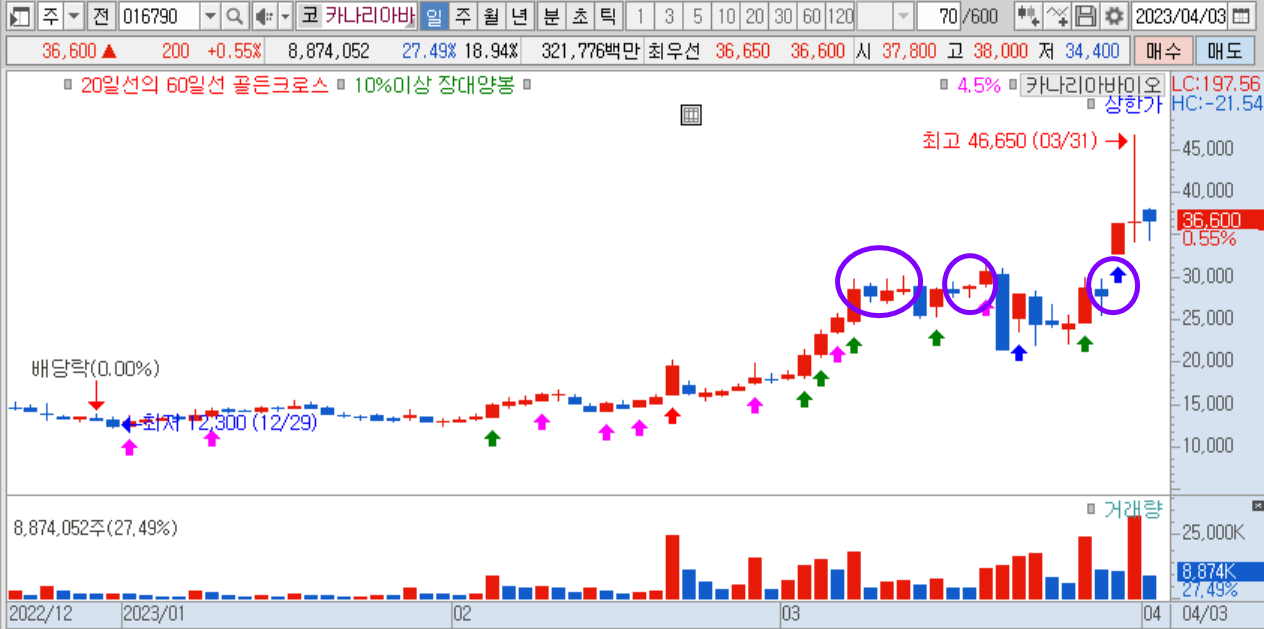Select the 120 interval button
Screen dimensions: 1264x629
(x=841, y=15)
